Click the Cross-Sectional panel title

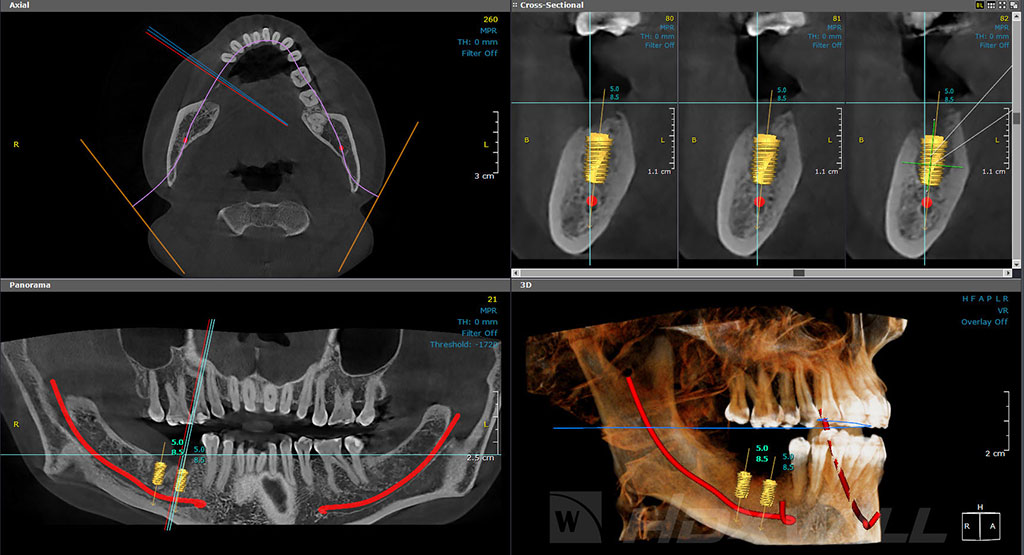point(551,5)
